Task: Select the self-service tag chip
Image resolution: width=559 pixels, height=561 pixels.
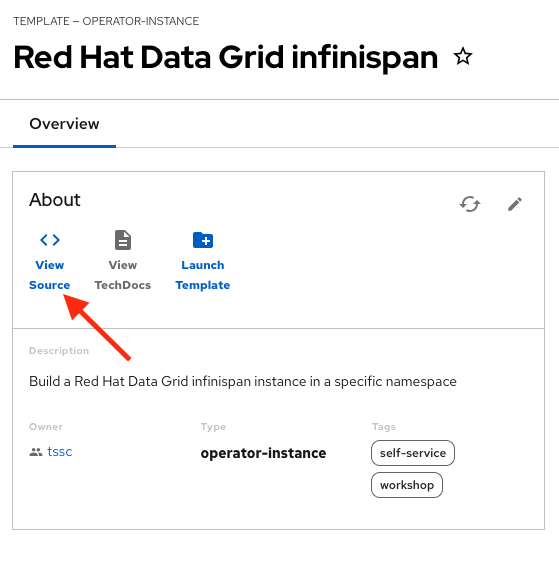Action: pyautogui.click(x=413, y=453)
